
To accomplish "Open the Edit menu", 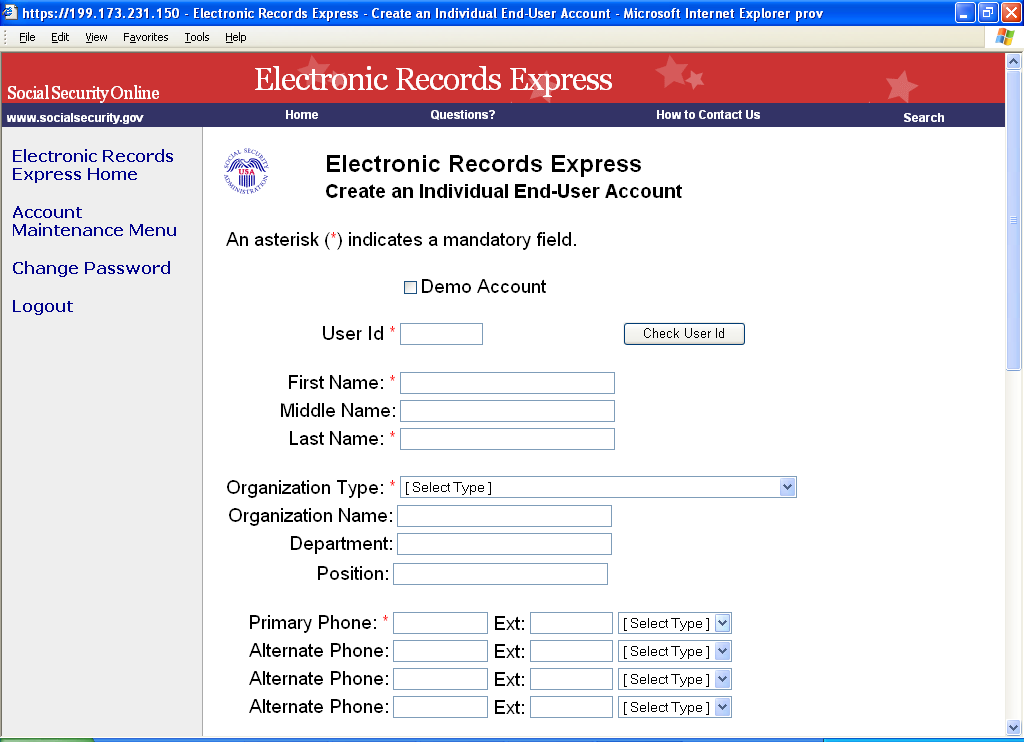I will 60,37.
